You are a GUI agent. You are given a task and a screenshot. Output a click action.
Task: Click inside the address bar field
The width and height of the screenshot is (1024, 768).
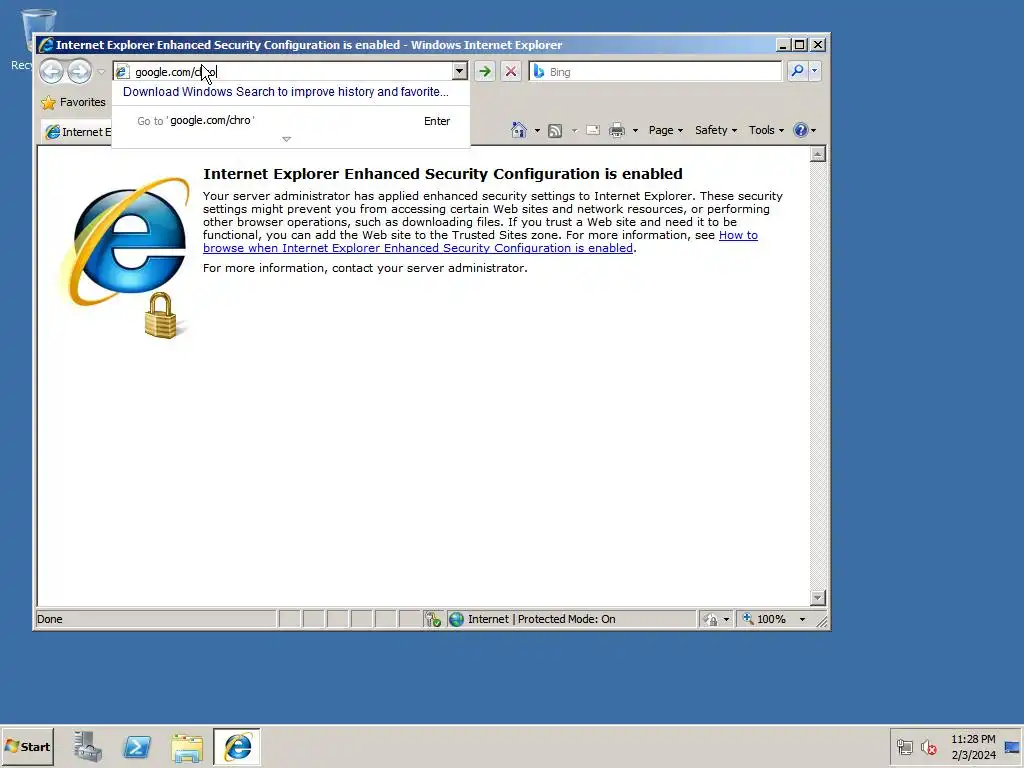click(x=284, y=71)
